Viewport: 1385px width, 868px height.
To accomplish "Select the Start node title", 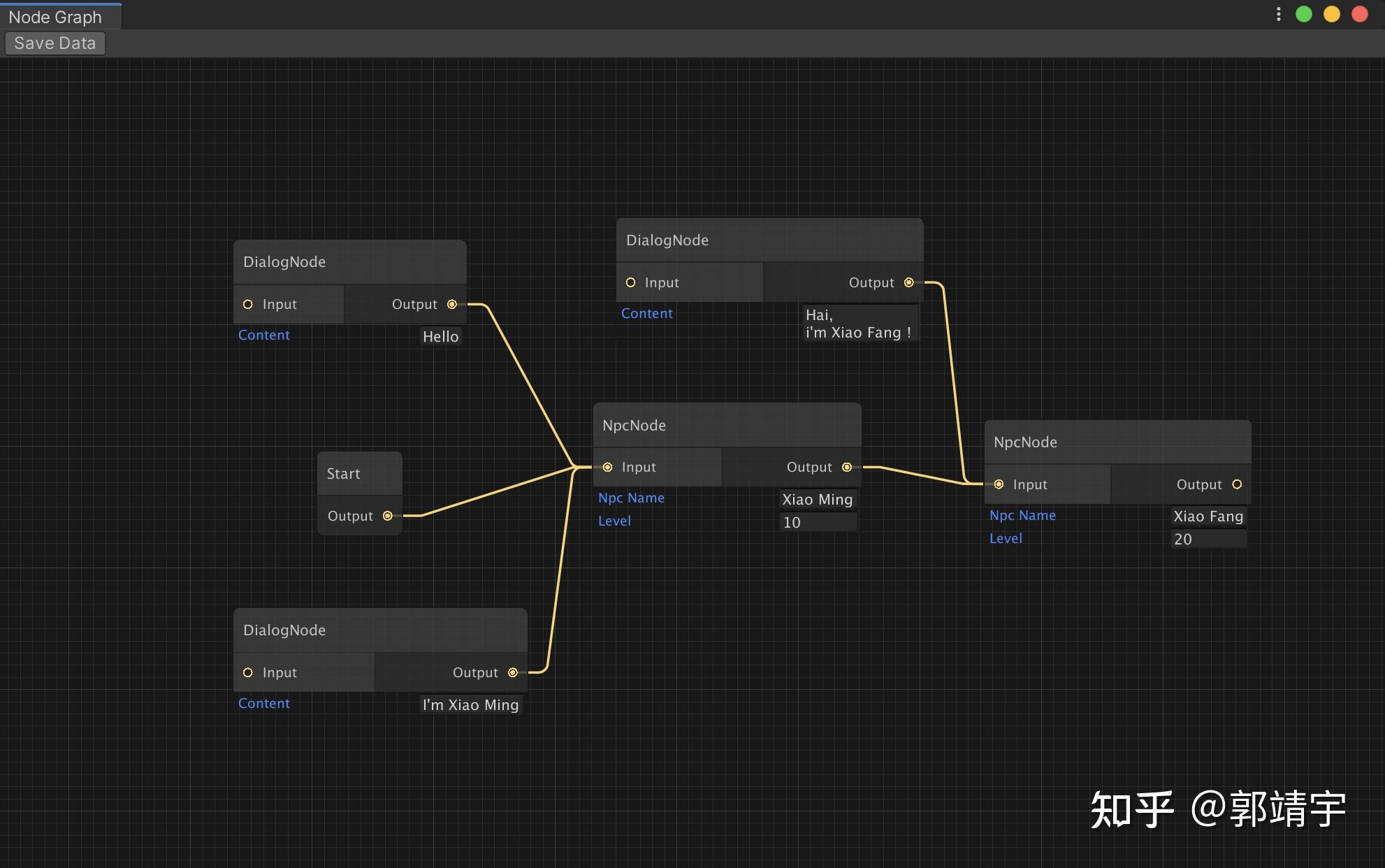I will point(344,473).
